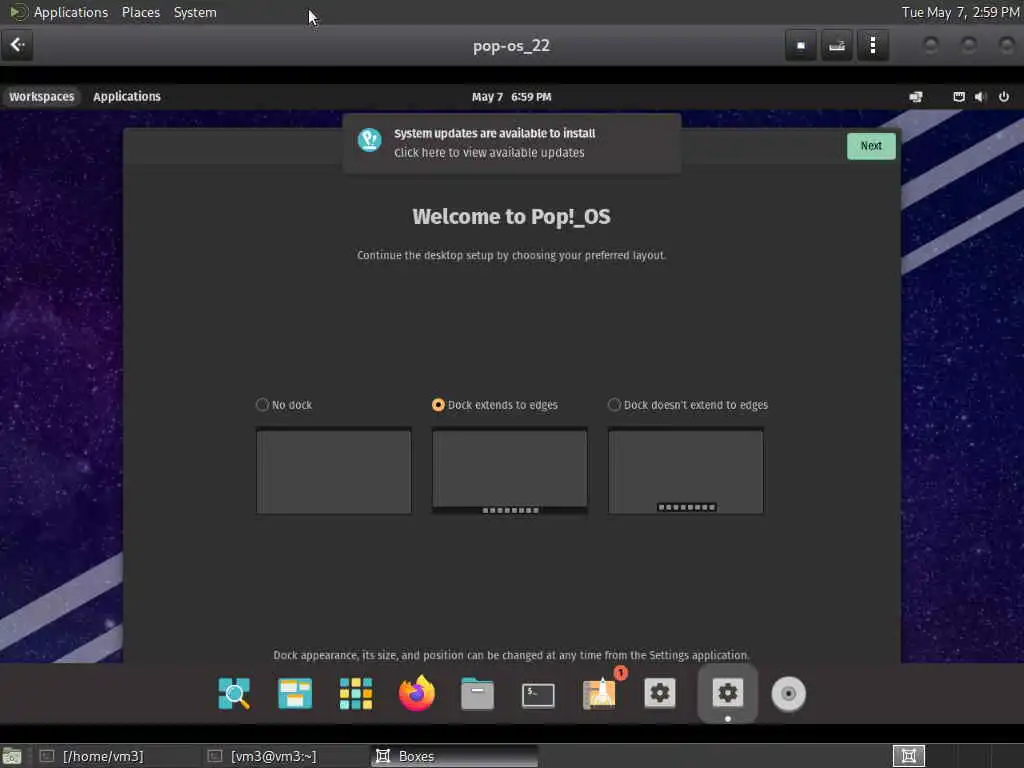Open the volume speaker tray icon

[980, 97]
